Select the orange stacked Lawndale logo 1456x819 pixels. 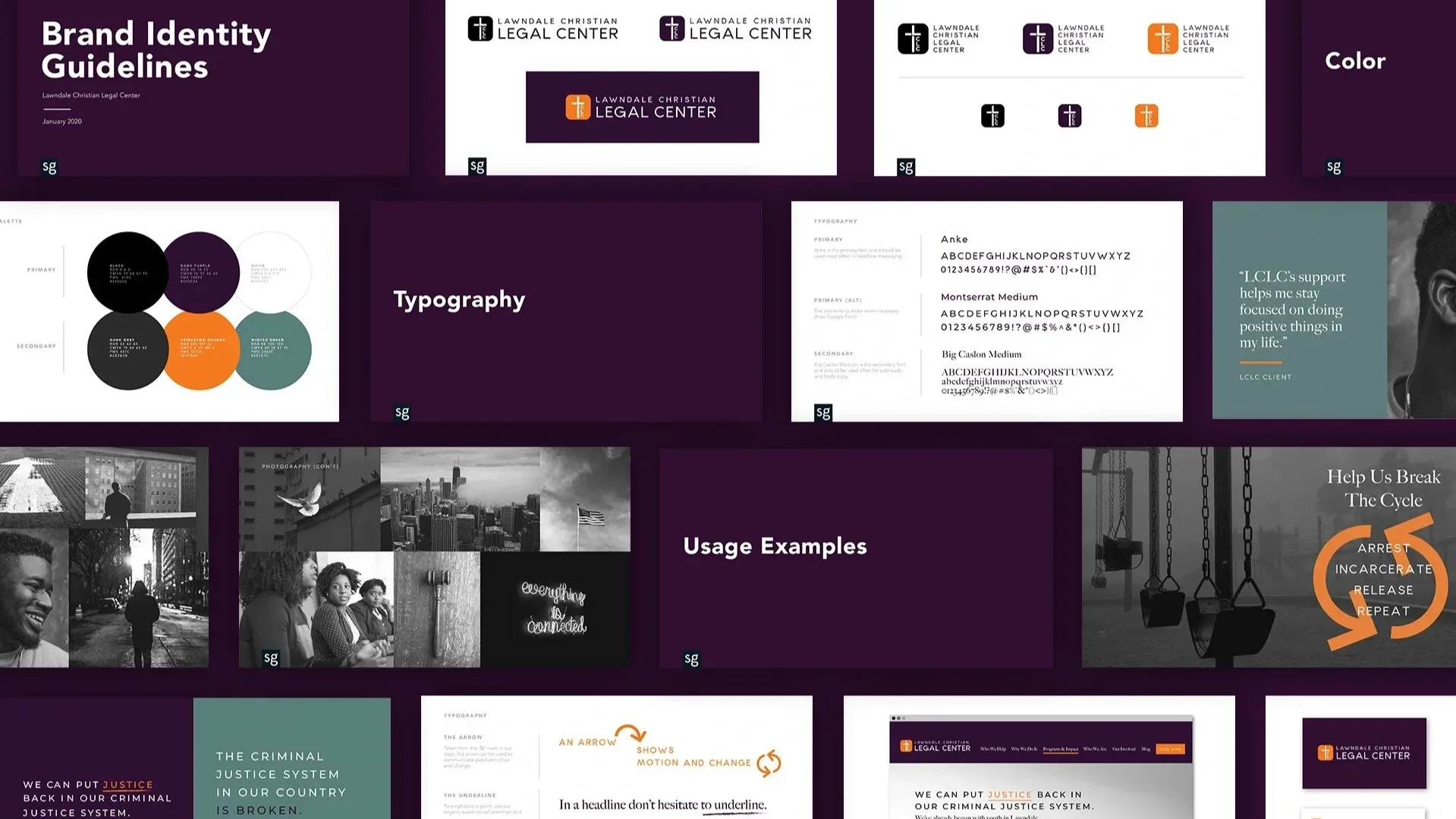point(1188,39)
